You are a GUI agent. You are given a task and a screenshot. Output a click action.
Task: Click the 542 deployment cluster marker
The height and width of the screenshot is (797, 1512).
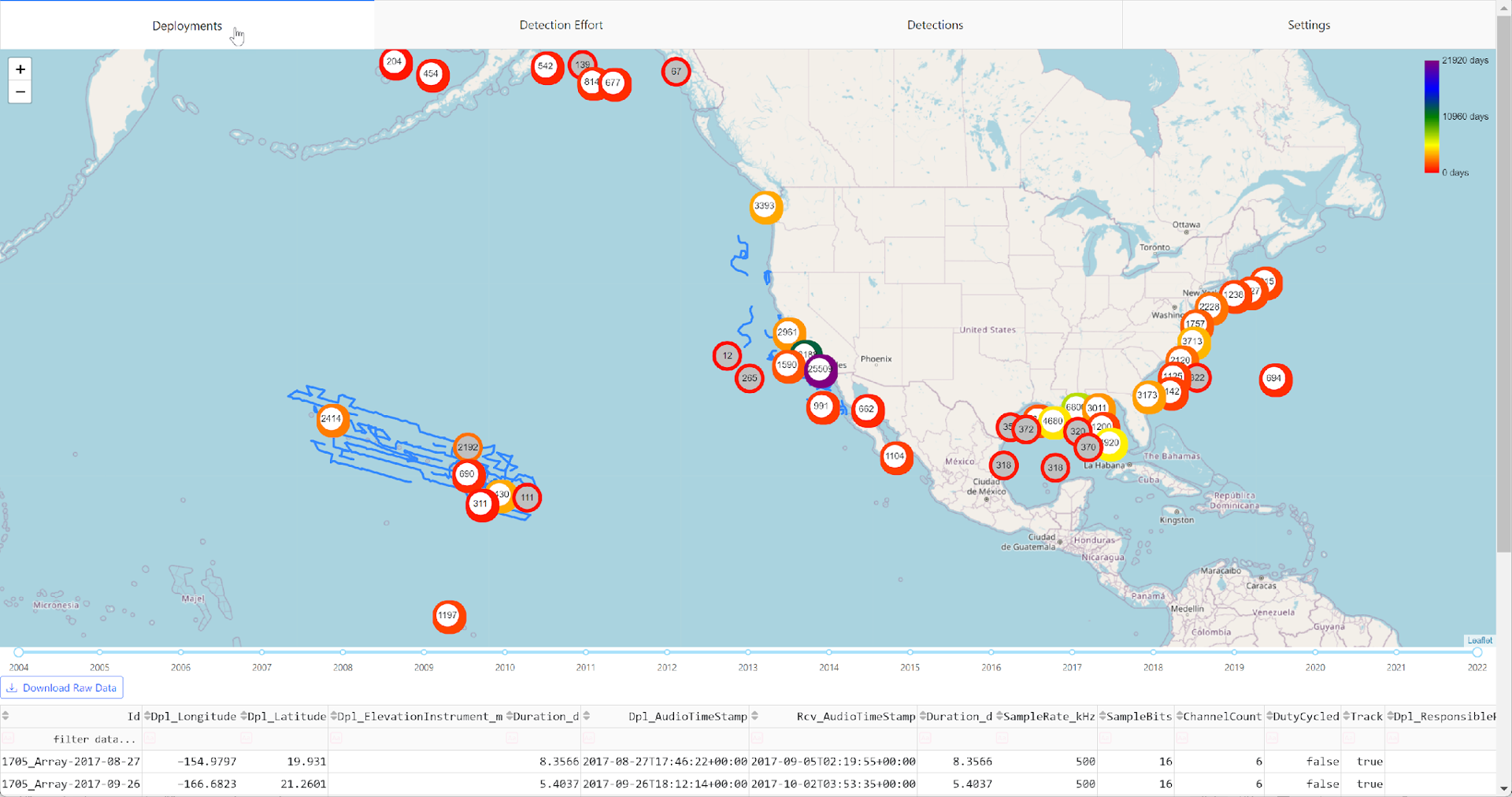click(546, 66)
